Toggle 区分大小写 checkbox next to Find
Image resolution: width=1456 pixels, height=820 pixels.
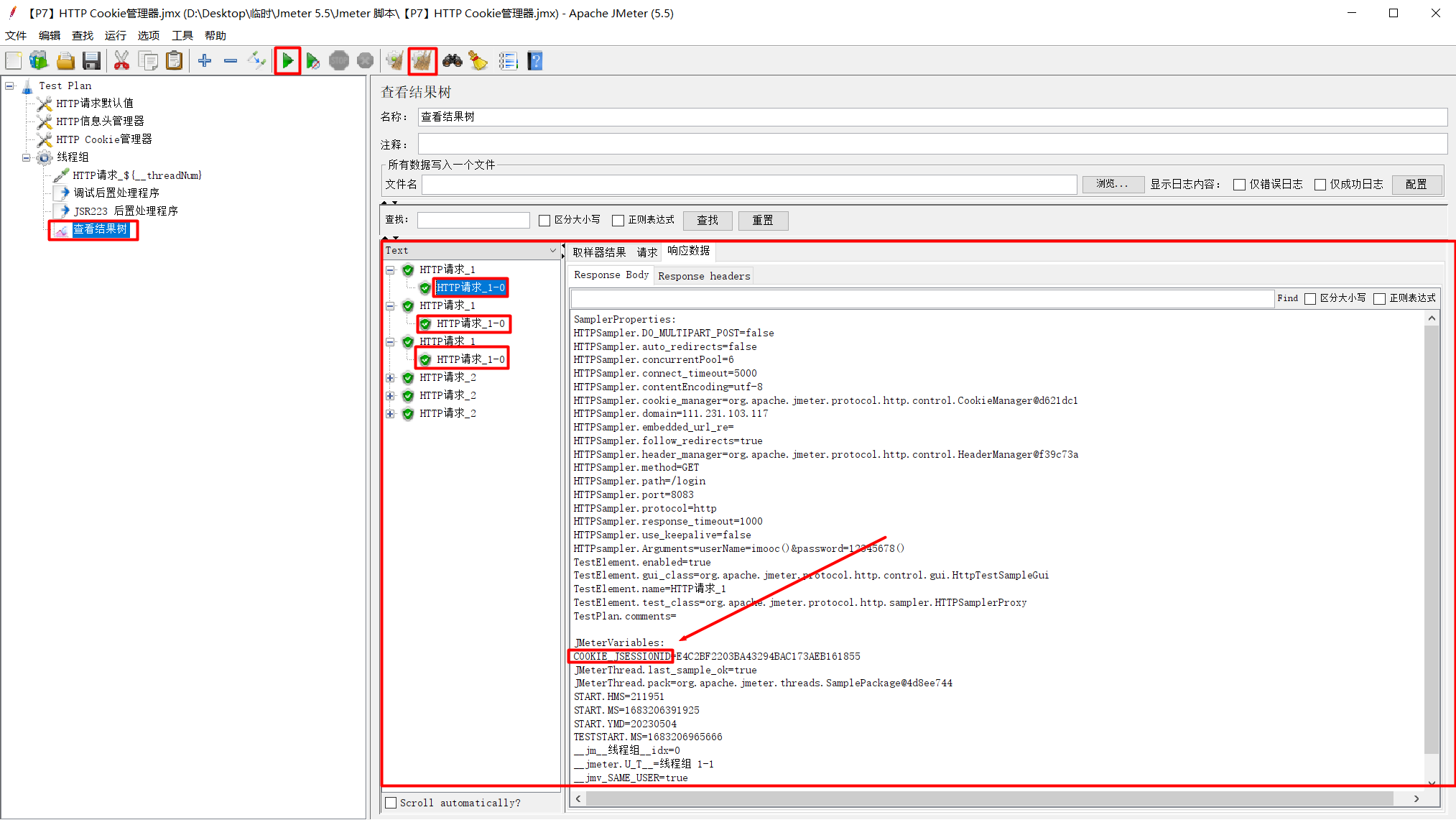pyautogui.click(x=1310, y=299)
